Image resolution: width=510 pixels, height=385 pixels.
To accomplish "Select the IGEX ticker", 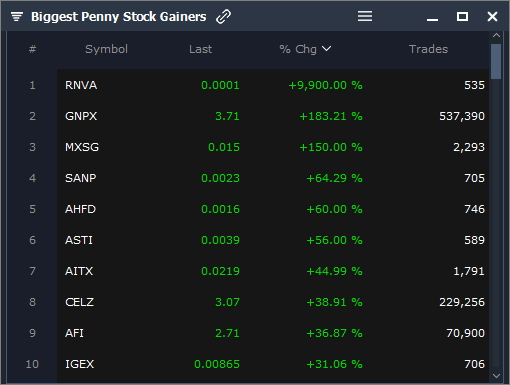I will [79, 364].
